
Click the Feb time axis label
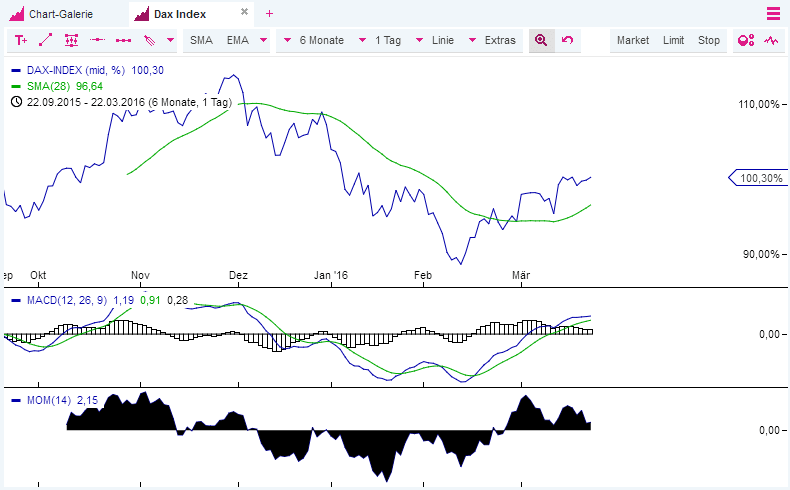pos(423,275)
